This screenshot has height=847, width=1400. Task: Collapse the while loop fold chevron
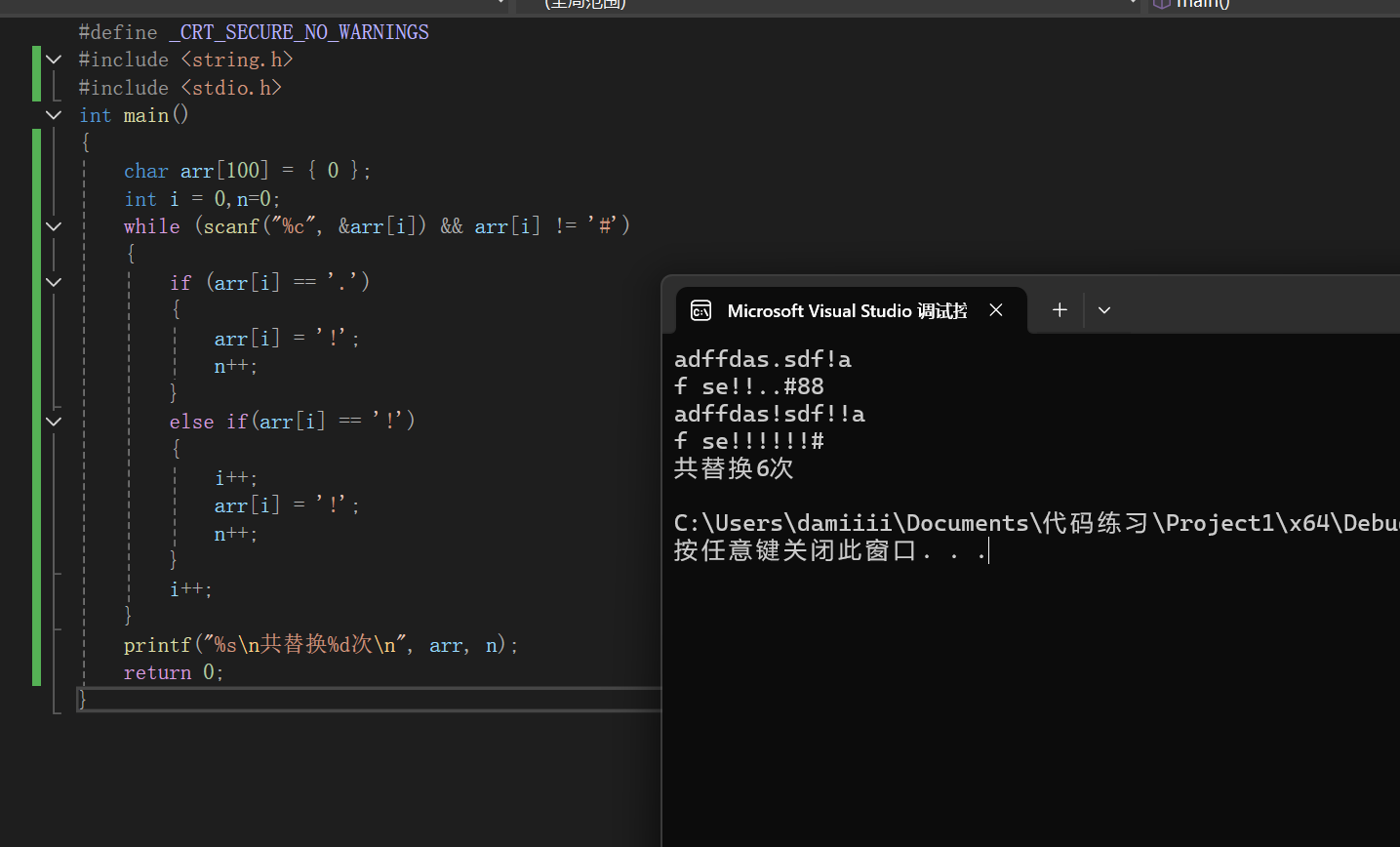(x=54, y=226)
